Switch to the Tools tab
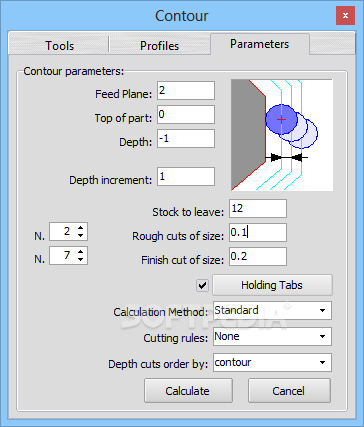 click(x=59, y=45)
